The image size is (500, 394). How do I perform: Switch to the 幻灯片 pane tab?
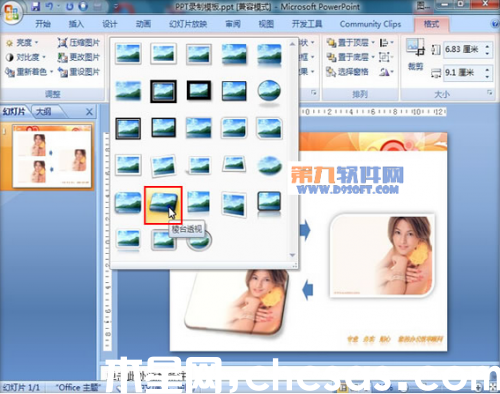[x=14, y=111]
